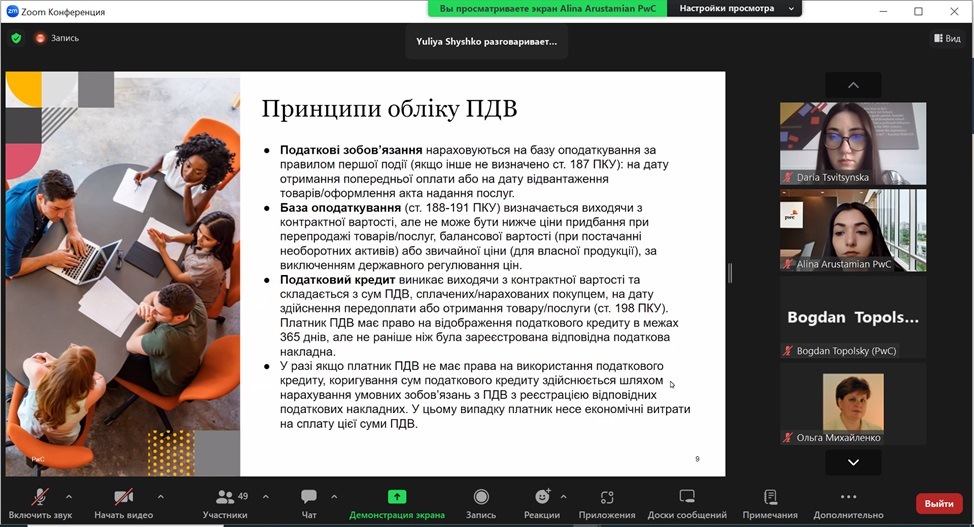Select Alina Arustamian PwC video thumbnail
The height and width of the screenshot is (527, 974).
[853, 230]
